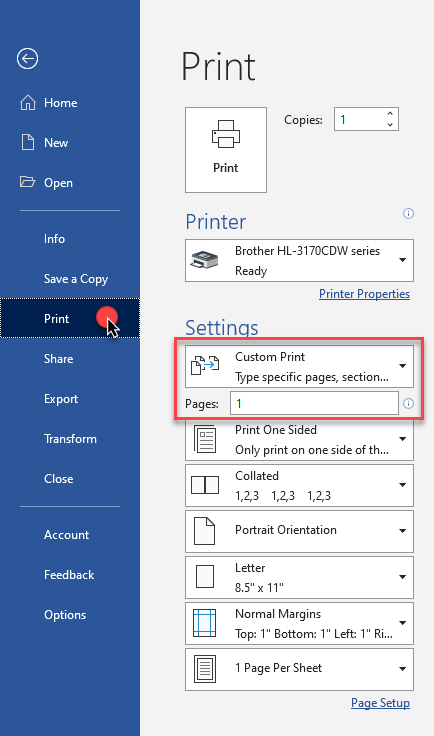Click into the Pages input field

point(314,403)
